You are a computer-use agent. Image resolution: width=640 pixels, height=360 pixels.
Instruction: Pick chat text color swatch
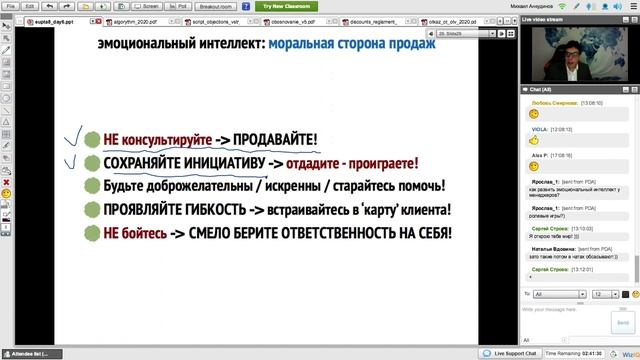click(625, 294)
